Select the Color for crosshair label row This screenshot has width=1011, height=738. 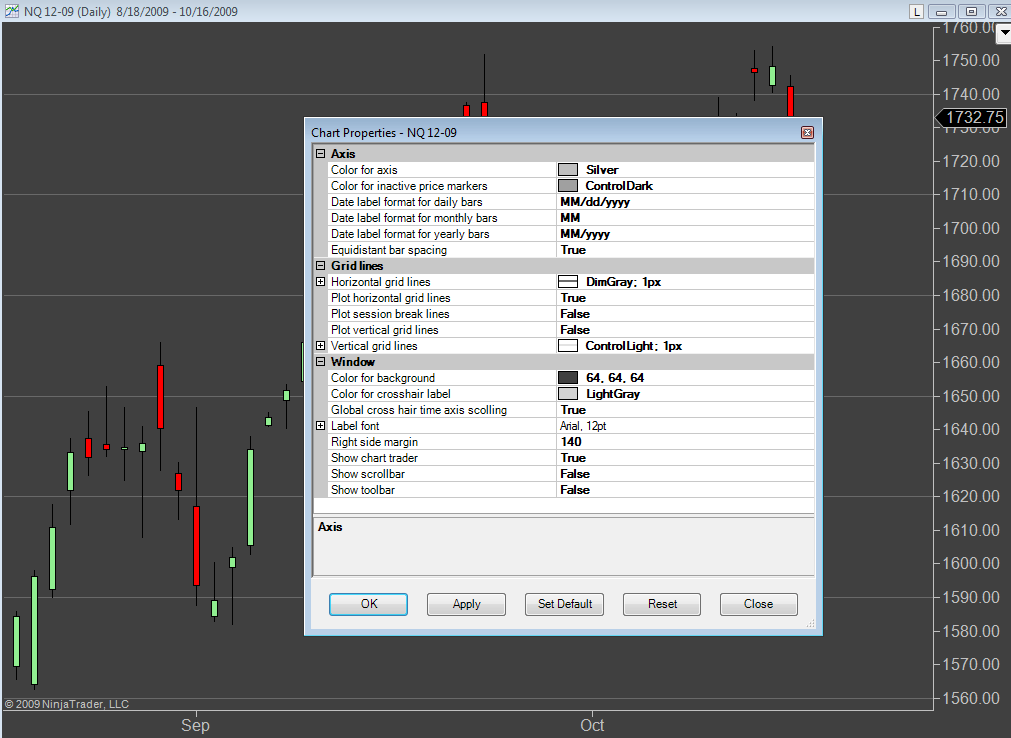(391, 394)
